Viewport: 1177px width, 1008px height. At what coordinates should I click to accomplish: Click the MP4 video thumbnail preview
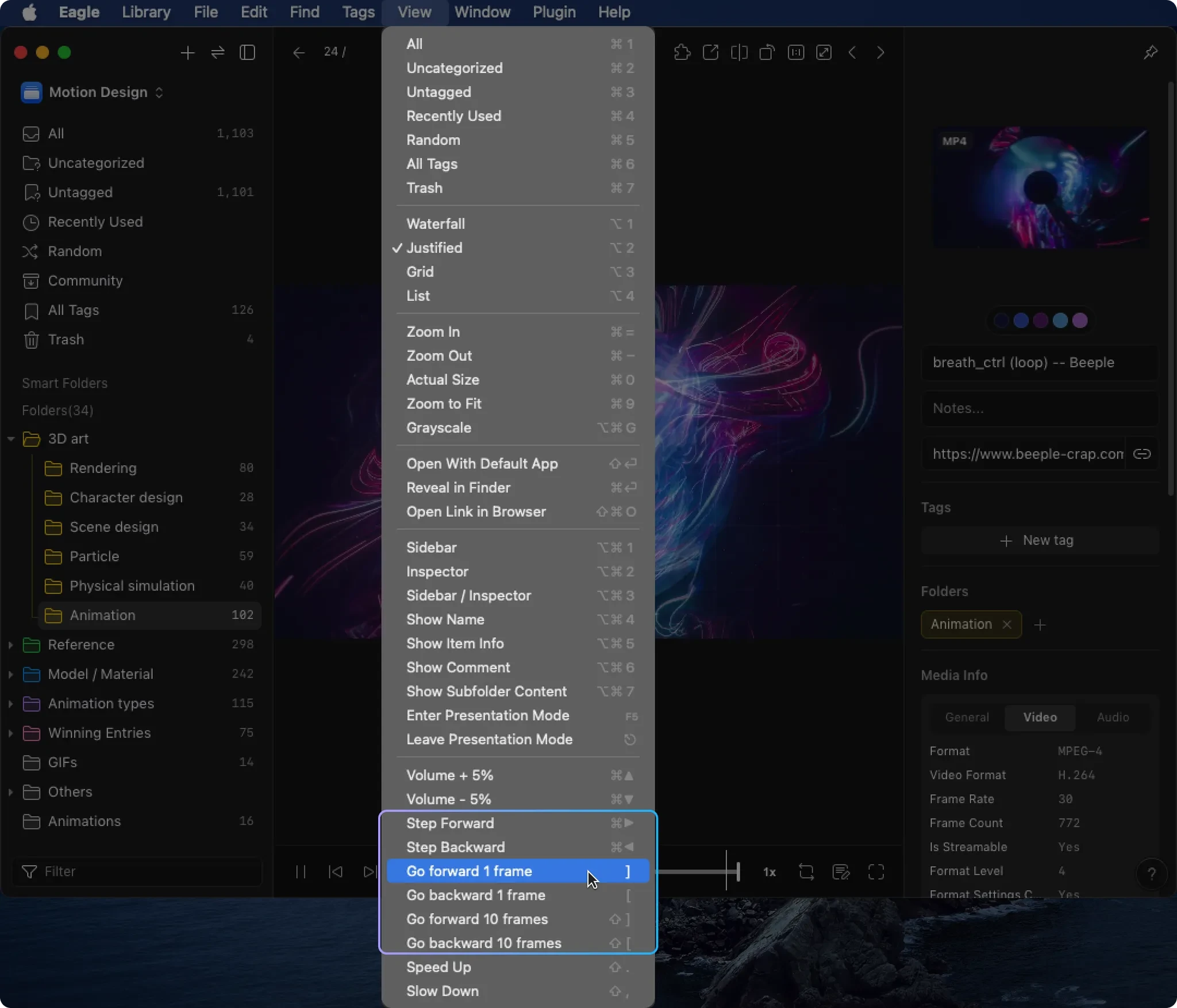[x=1040, y=187]
